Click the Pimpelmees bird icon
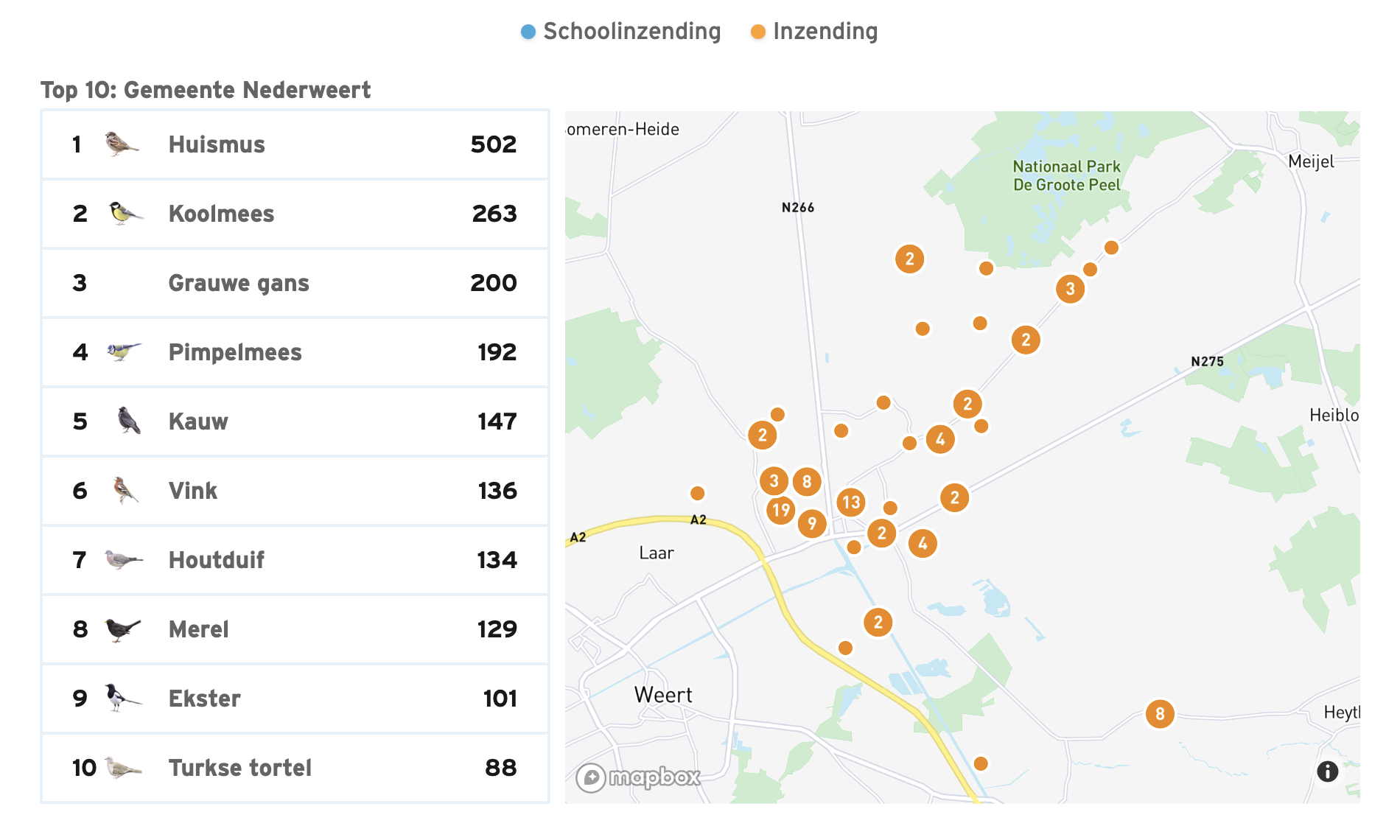Screen dimensions: 1400x840 pyautogui.click(x=124, y=351)
